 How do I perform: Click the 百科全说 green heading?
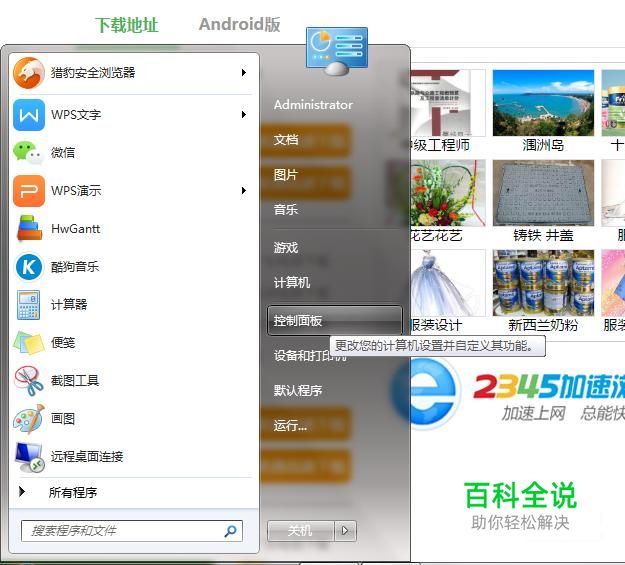[x=520, y=495]
